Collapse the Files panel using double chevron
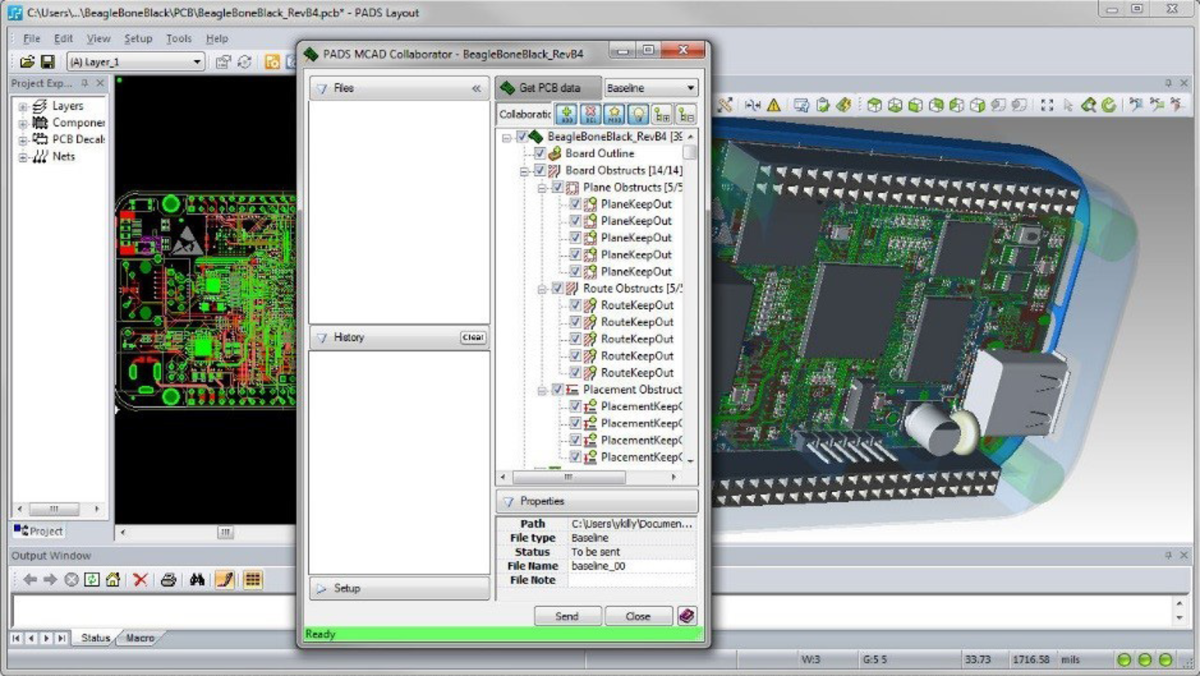This screenshot has width=1200, height=676. (476, 88)
